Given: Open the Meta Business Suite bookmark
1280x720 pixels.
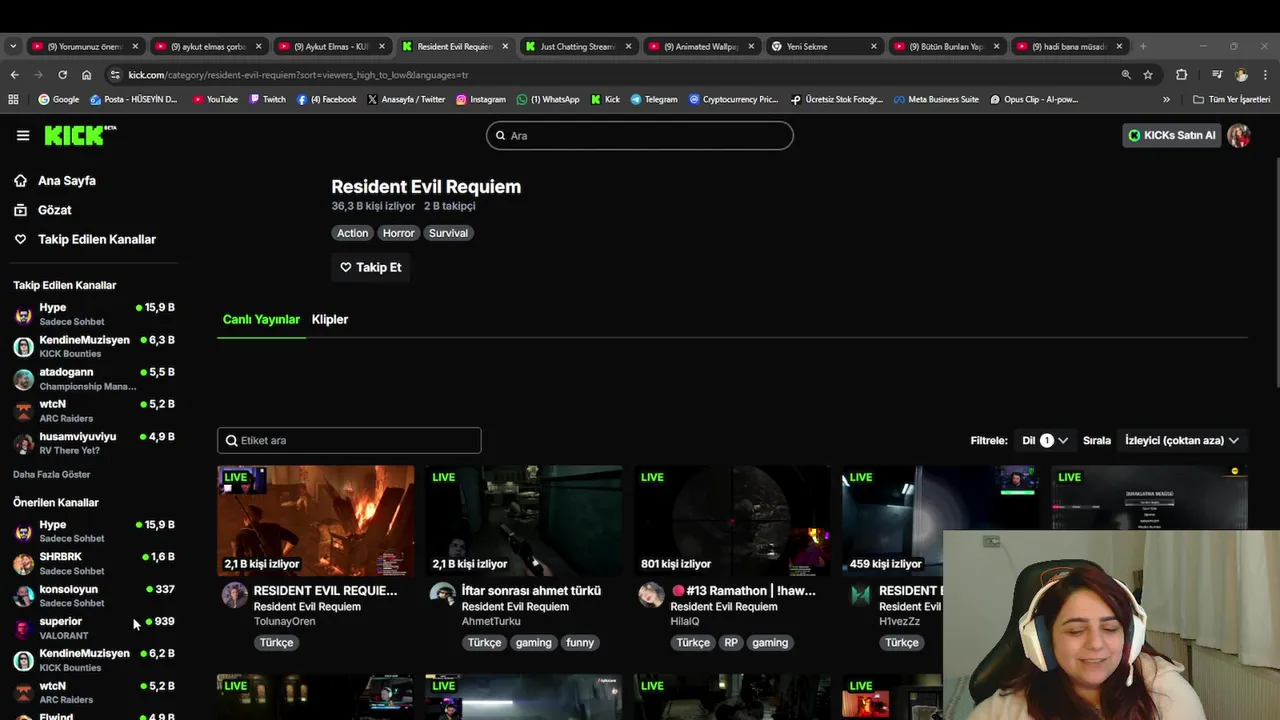Looking at the screenshot, I should point(936,99).
